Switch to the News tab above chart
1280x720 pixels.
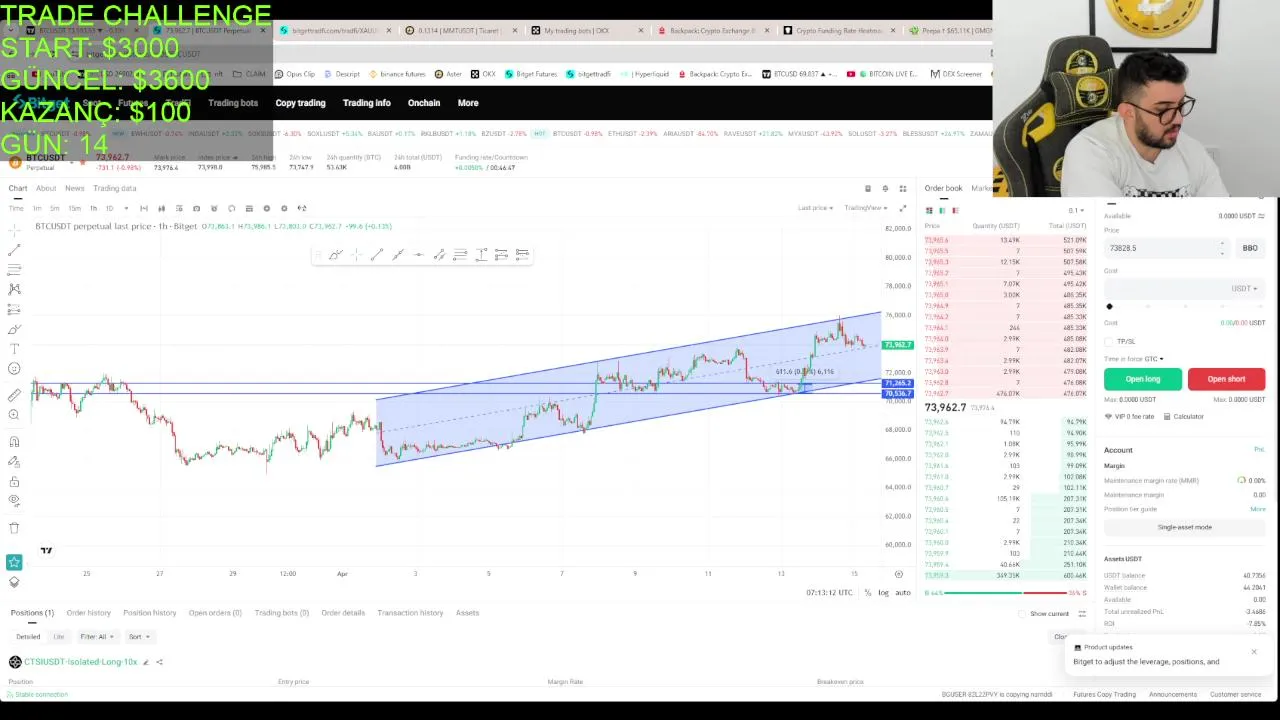(x=75, y=188)
